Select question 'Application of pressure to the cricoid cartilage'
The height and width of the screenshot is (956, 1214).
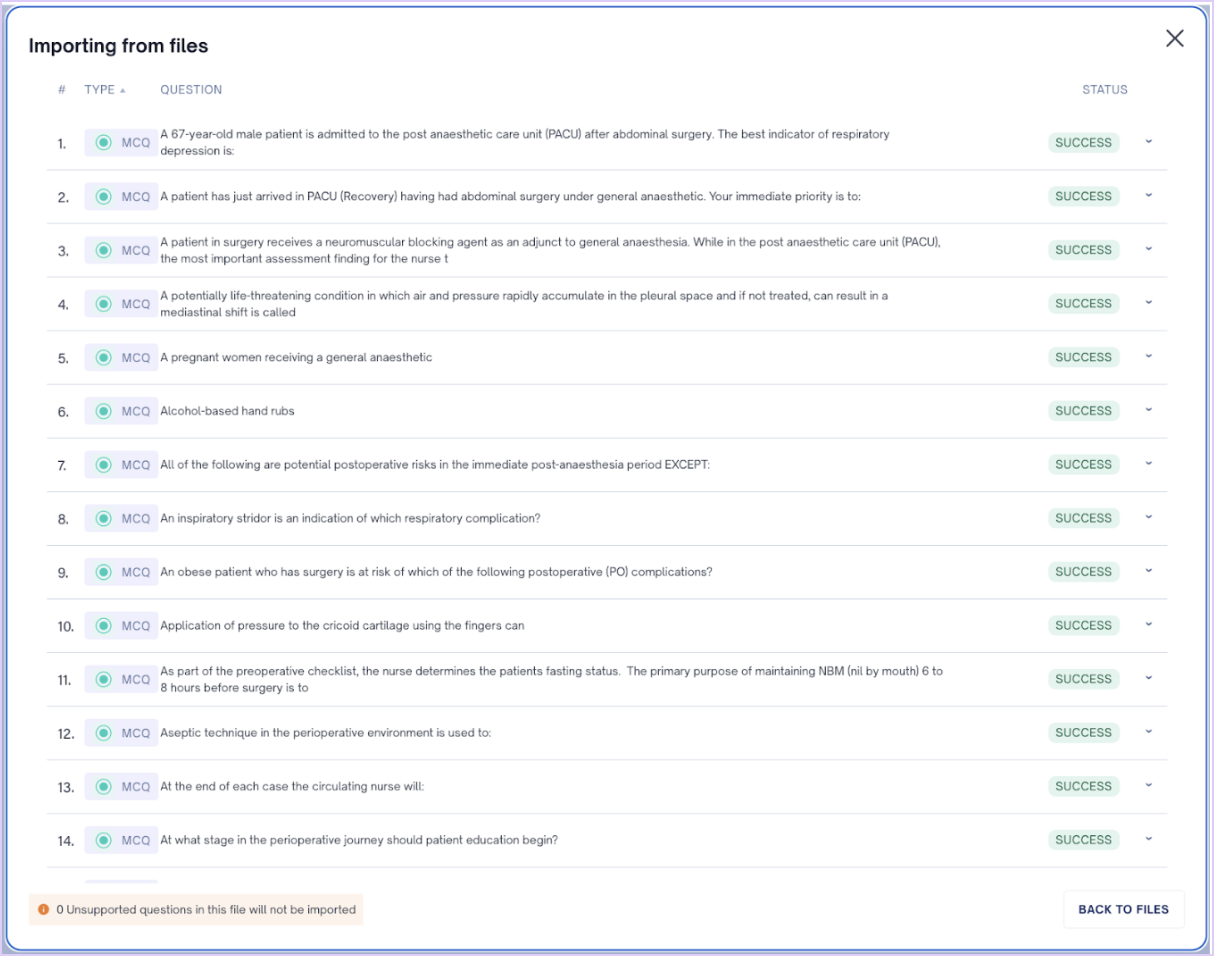point(342,626)
